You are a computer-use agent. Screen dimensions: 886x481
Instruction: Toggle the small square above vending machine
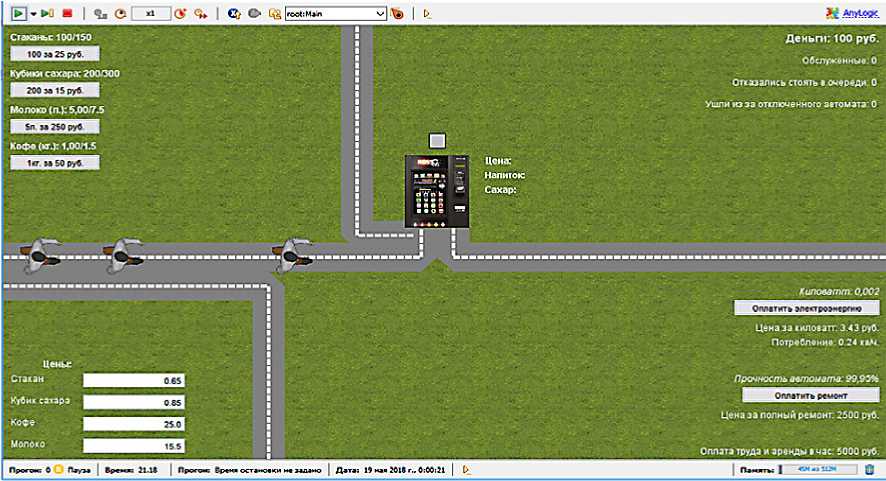tap(436, 141)
